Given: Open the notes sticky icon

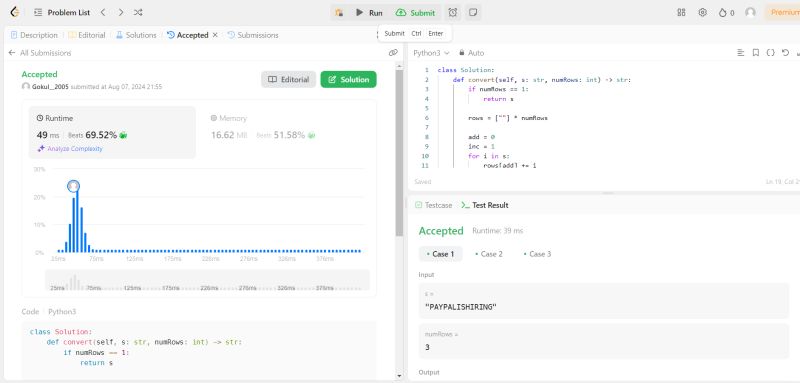Looking at the screenshot, I should pyautogui.click(x=473, y=12).
